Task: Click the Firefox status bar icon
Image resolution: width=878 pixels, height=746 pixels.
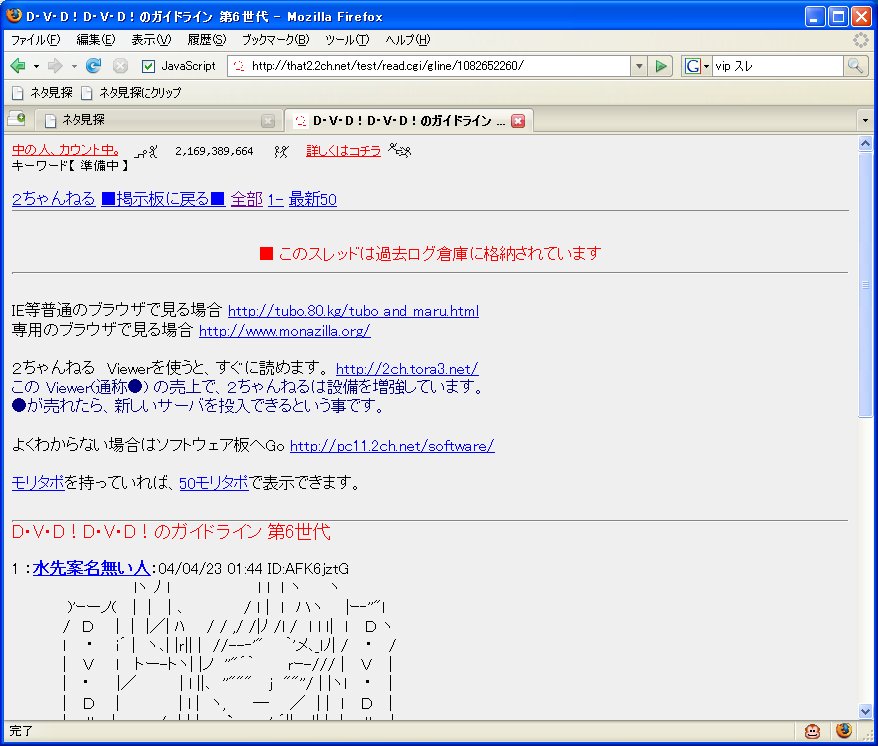Action: (843, 730)
